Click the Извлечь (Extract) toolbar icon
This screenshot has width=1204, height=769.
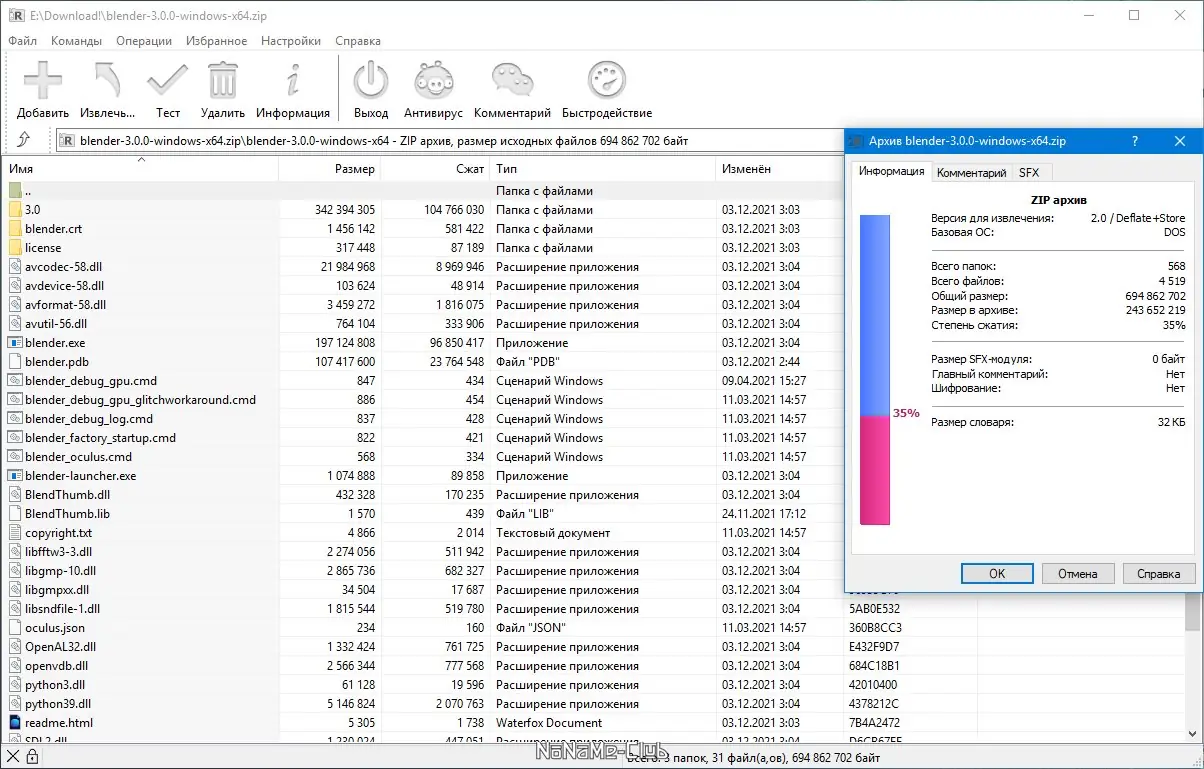107,79
